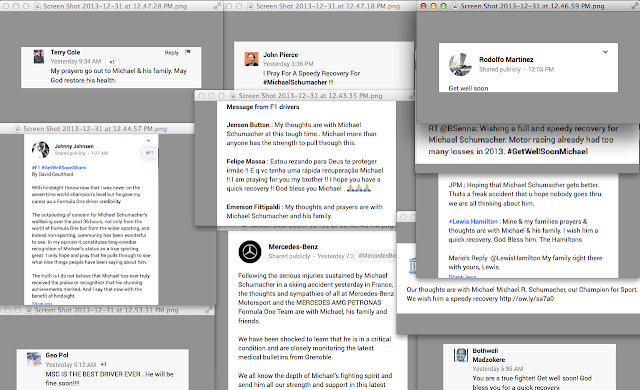
Task: Click 'By David Coulthard.' line in Johnny Johnsen's post
Action: coord(53,174)
